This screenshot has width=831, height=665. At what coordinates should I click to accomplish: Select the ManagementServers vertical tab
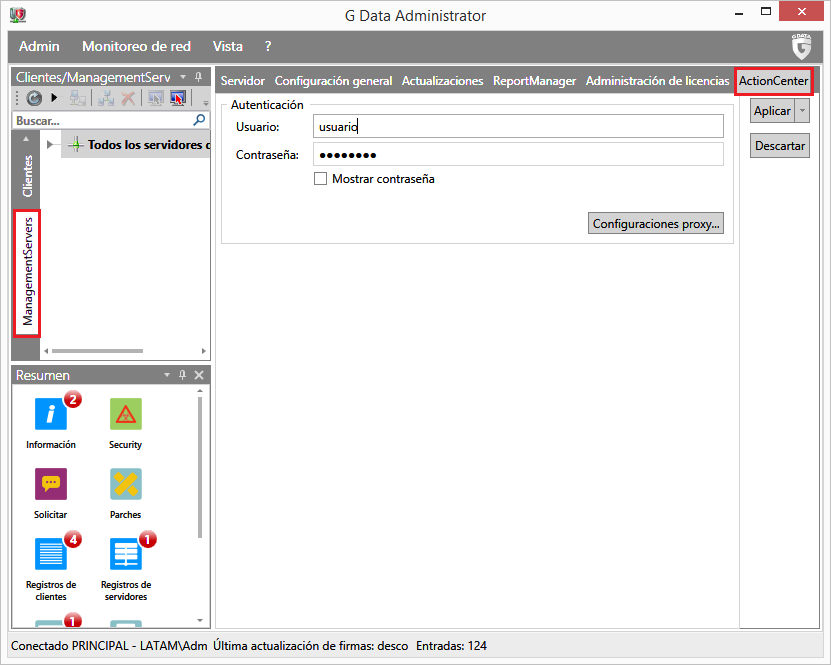(28, 273)
